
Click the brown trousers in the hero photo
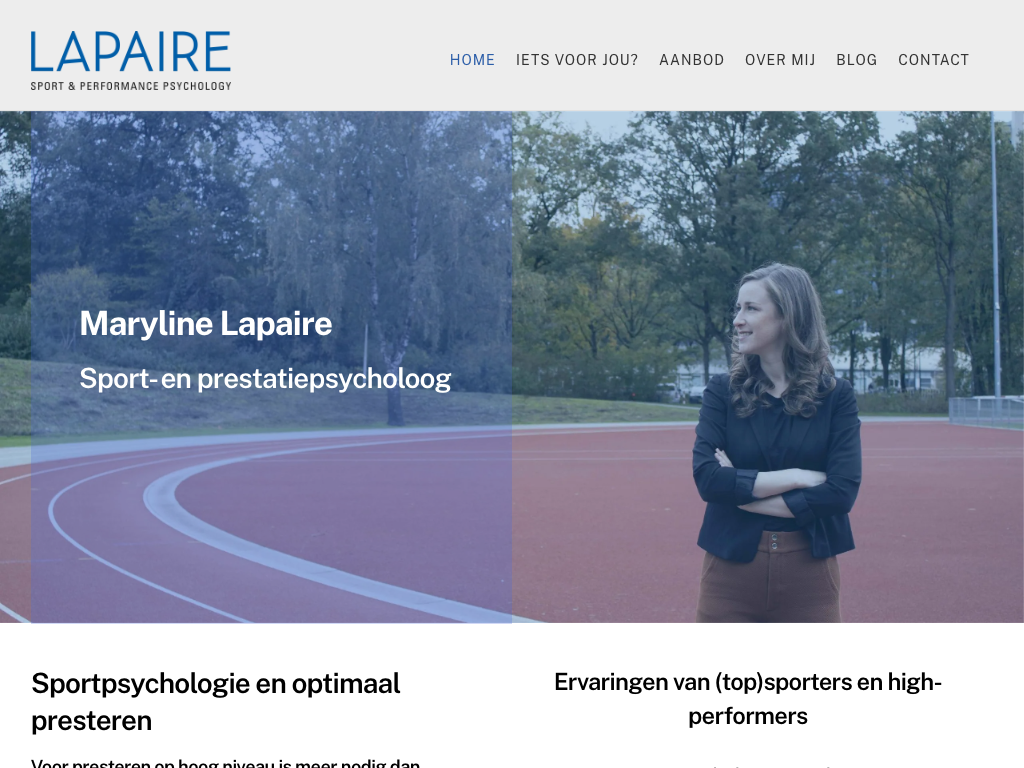point(769,578)
